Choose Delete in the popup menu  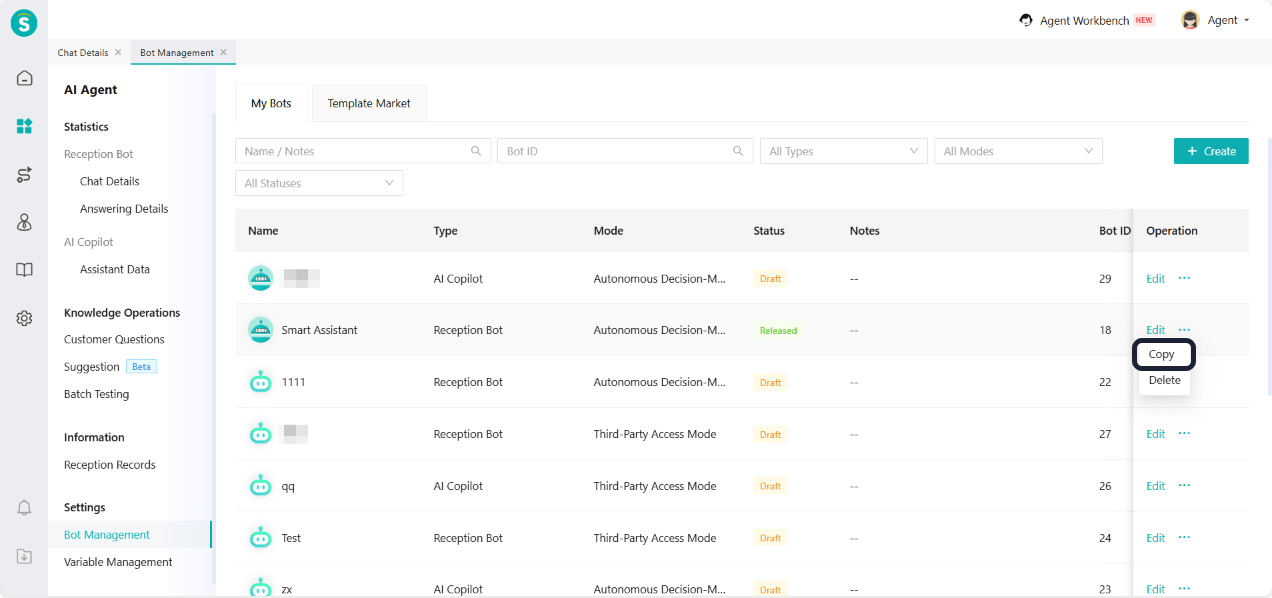click(x=1164, y=381)
